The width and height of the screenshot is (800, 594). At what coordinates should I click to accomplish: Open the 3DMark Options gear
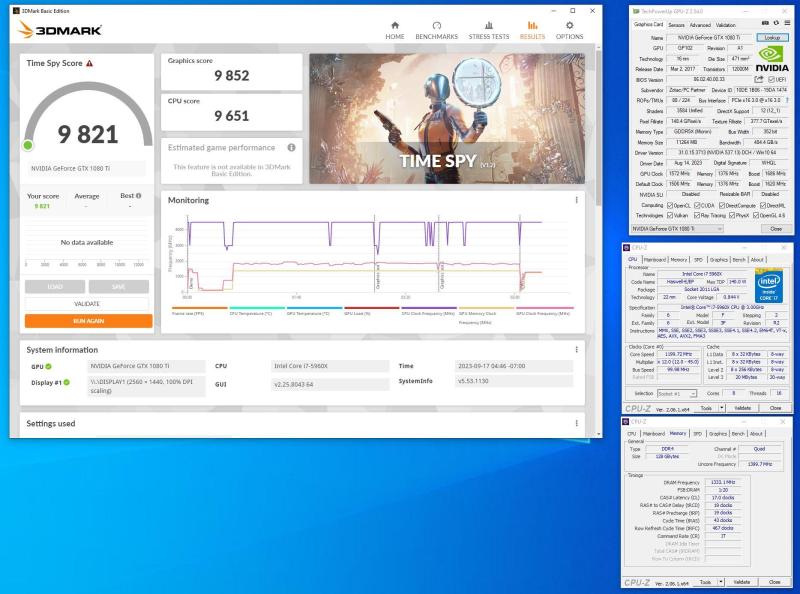click(569, 29)
